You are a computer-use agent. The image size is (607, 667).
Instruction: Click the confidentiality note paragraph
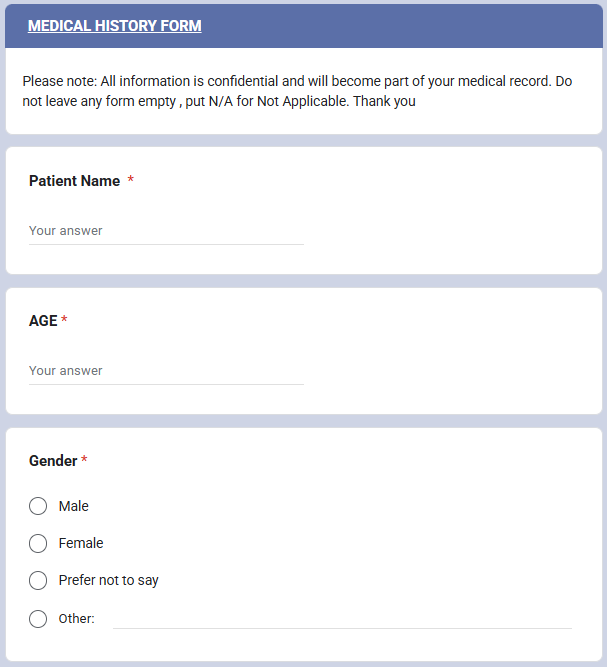297,91
